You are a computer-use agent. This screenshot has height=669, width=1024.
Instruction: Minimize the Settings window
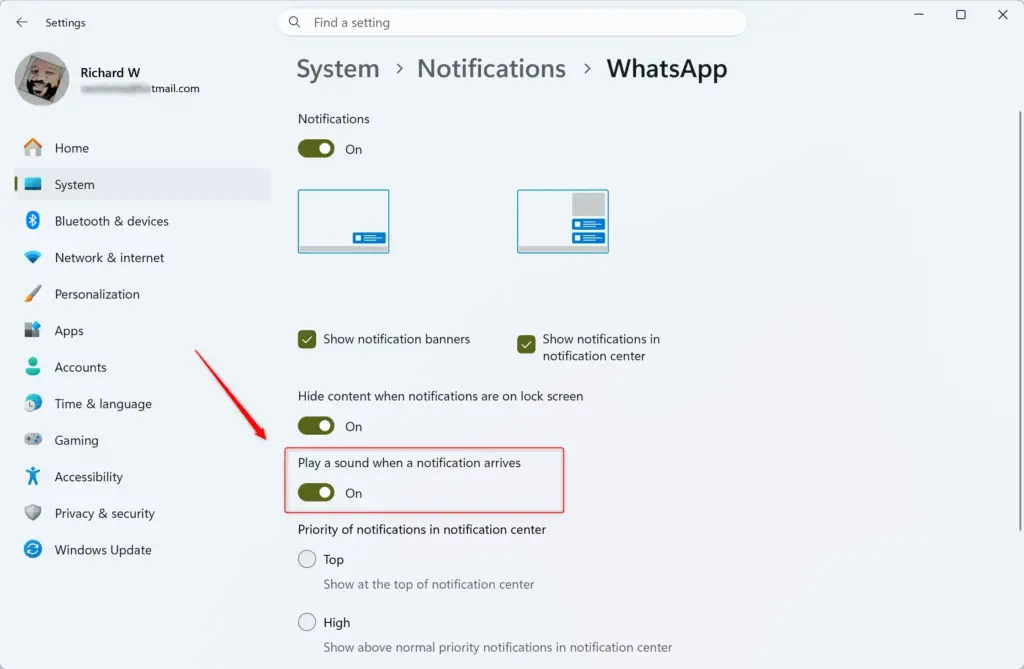point(919,14)
